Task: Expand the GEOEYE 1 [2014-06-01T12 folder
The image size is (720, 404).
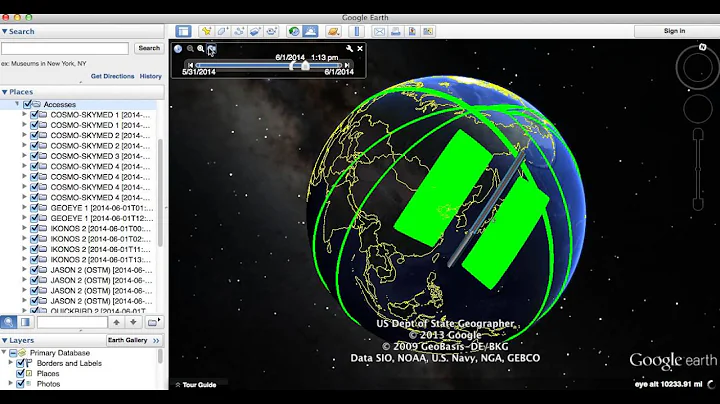Action: 24,218
